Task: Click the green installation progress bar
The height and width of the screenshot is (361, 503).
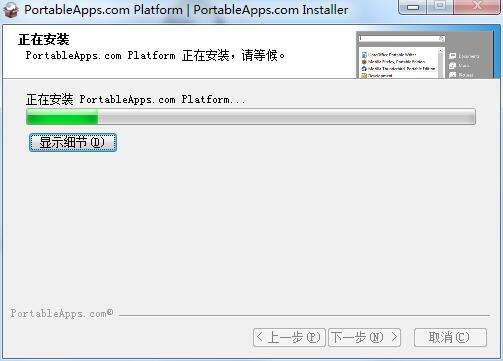Action: pos(251,116)
